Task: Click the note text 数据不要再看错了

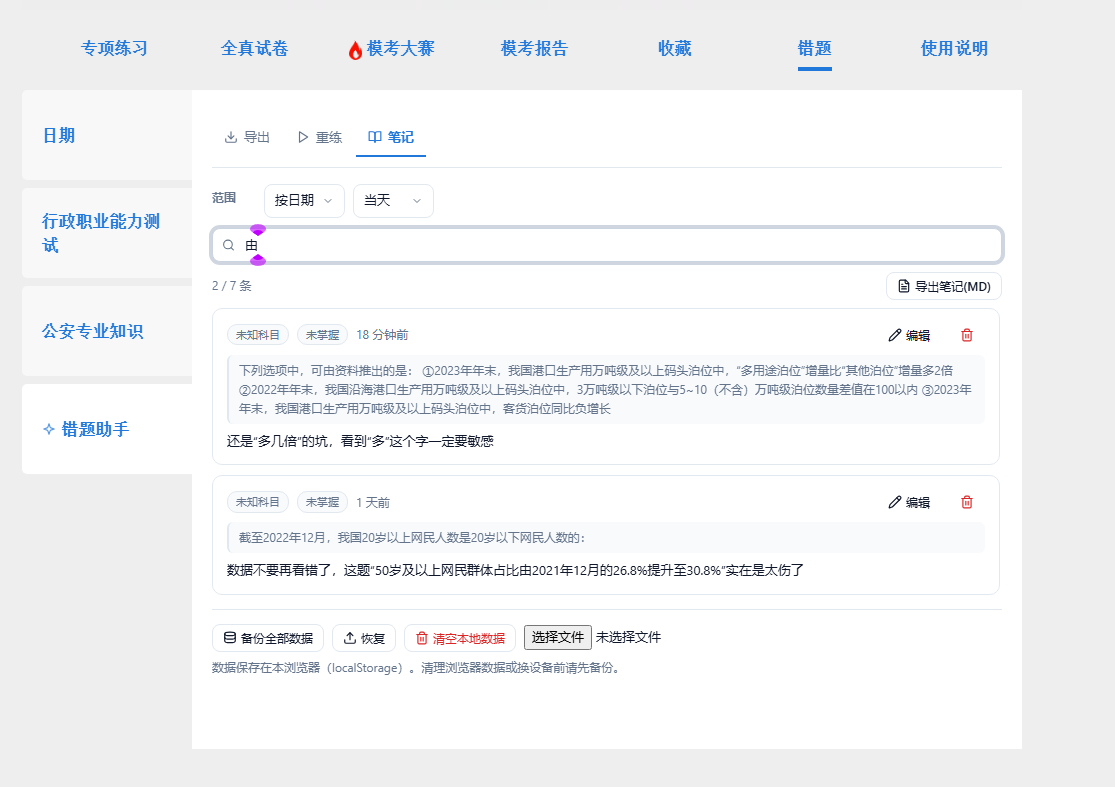Action: pos(516,570)
